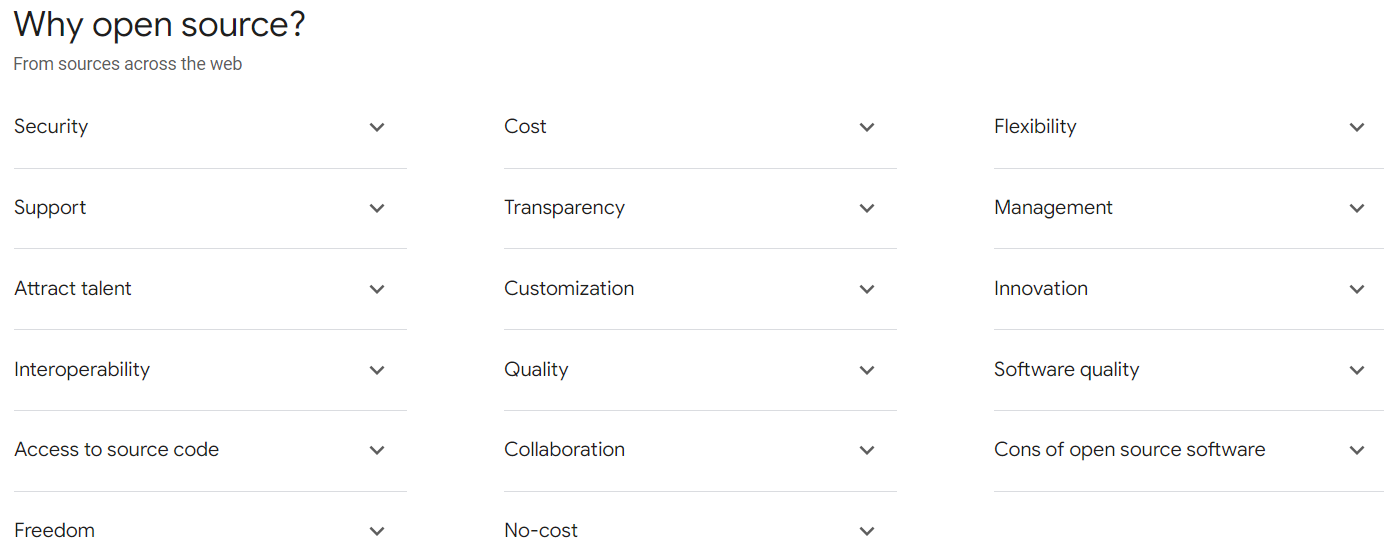Click the Customization chevron arrow
Viewport: 1384px width, 560px height.
[x=867, y=289]
